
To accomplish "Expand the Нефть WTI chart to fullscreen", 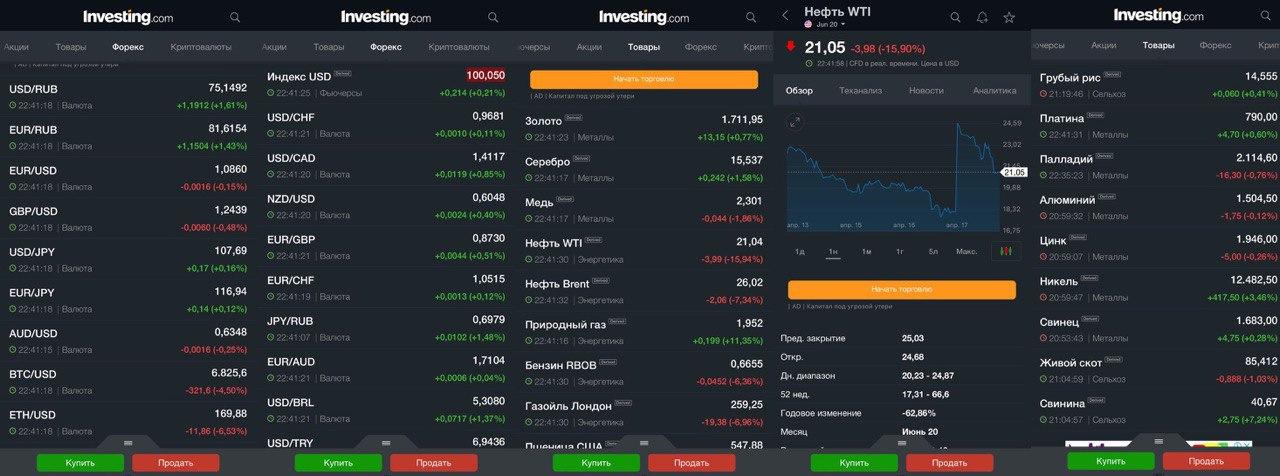I will [795, 122].
